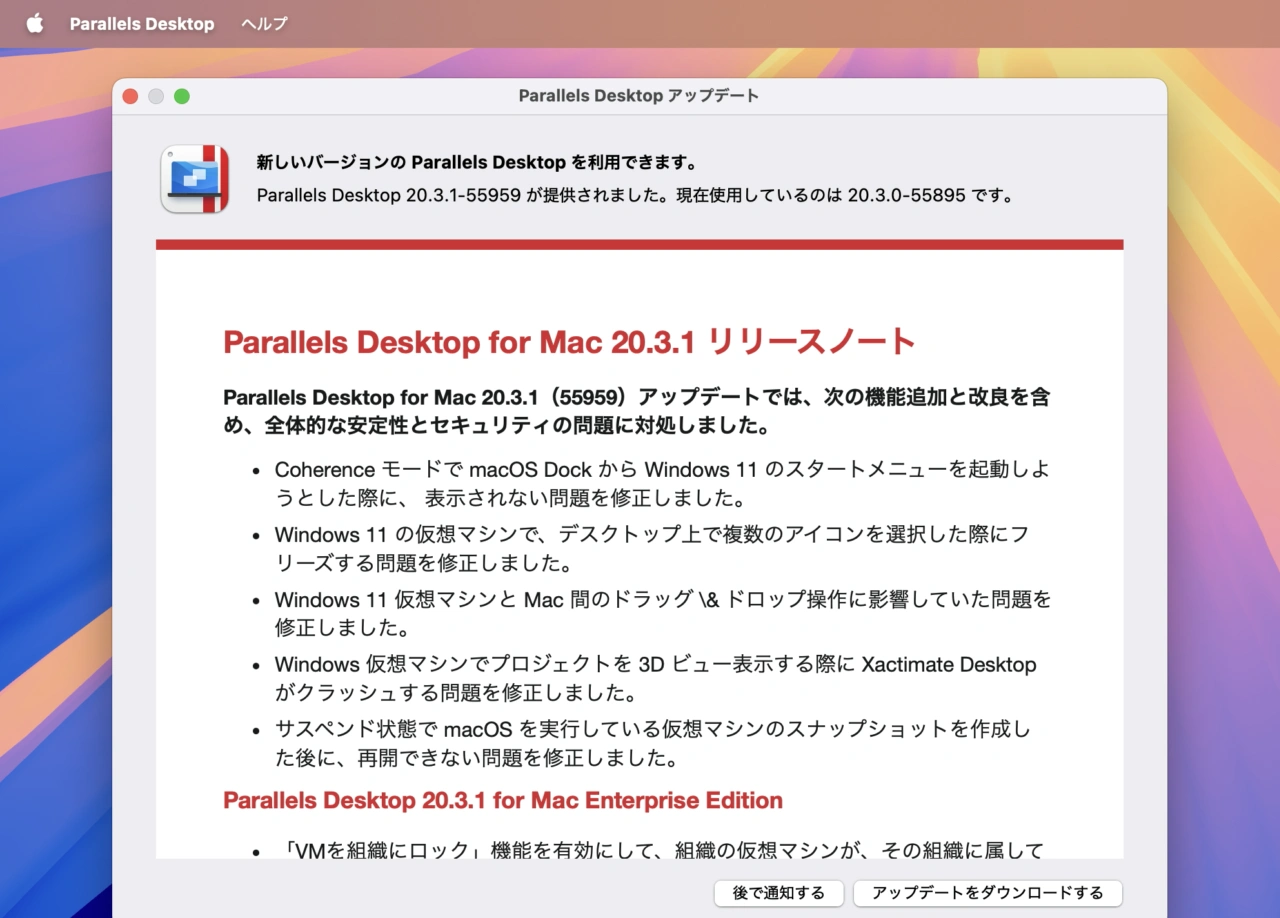This screenshot has width=1280, height=918.
Task: Click the 後で通知する button
Action: tap(778, 893)
